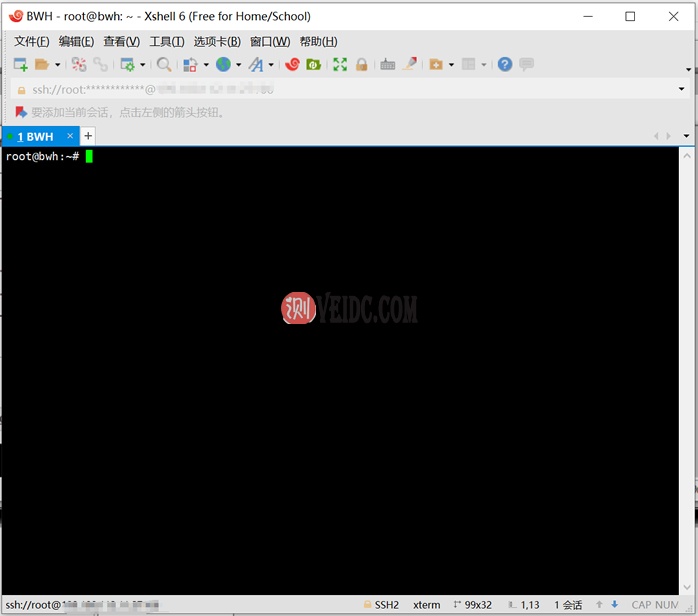Open the 查看(V) menu

point(122,42)
